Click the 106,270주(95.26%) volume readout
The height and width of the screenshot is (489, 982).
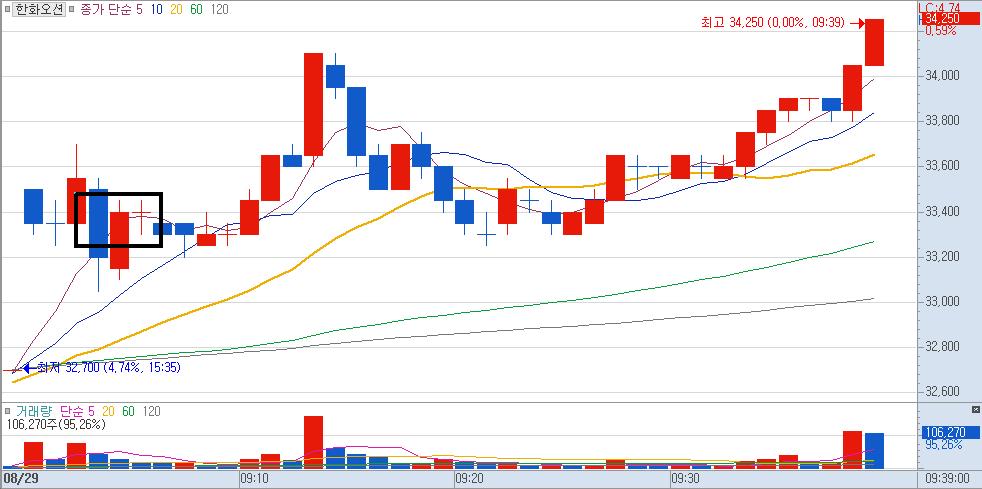point(56,425)
